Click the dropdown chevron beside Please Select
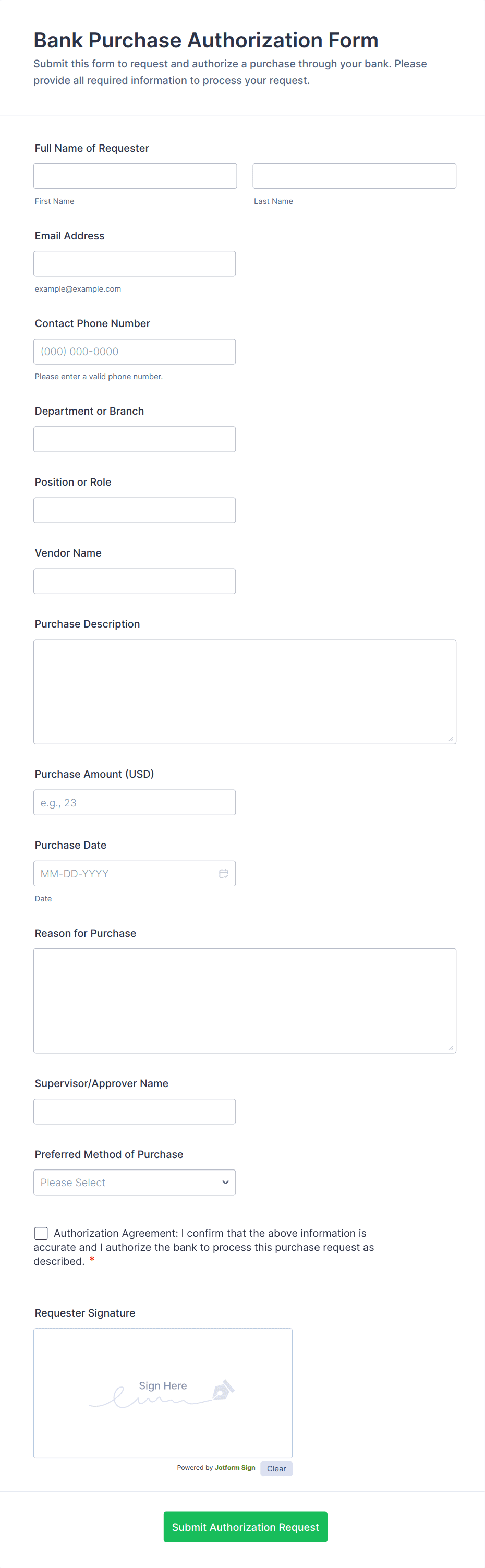The image size is (485, 1568). tap(225, 1182)
